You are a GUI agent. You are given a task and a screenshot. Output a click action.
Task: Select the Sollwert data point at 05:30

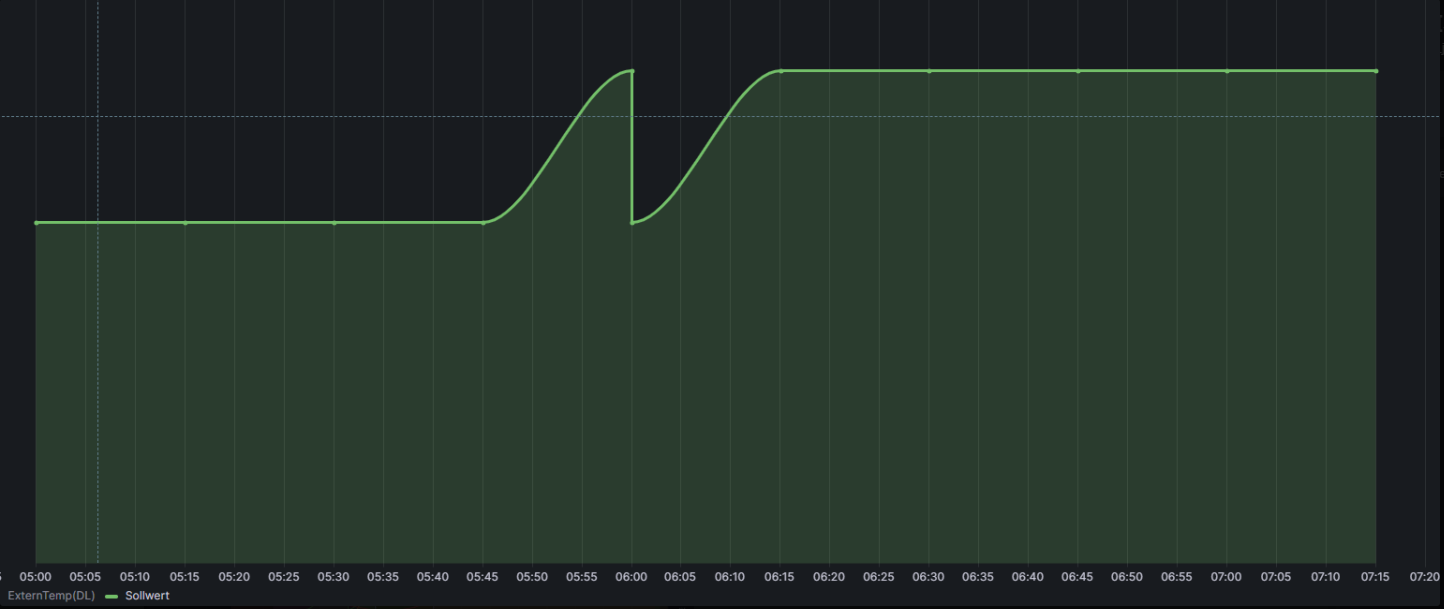coord(334,223)
